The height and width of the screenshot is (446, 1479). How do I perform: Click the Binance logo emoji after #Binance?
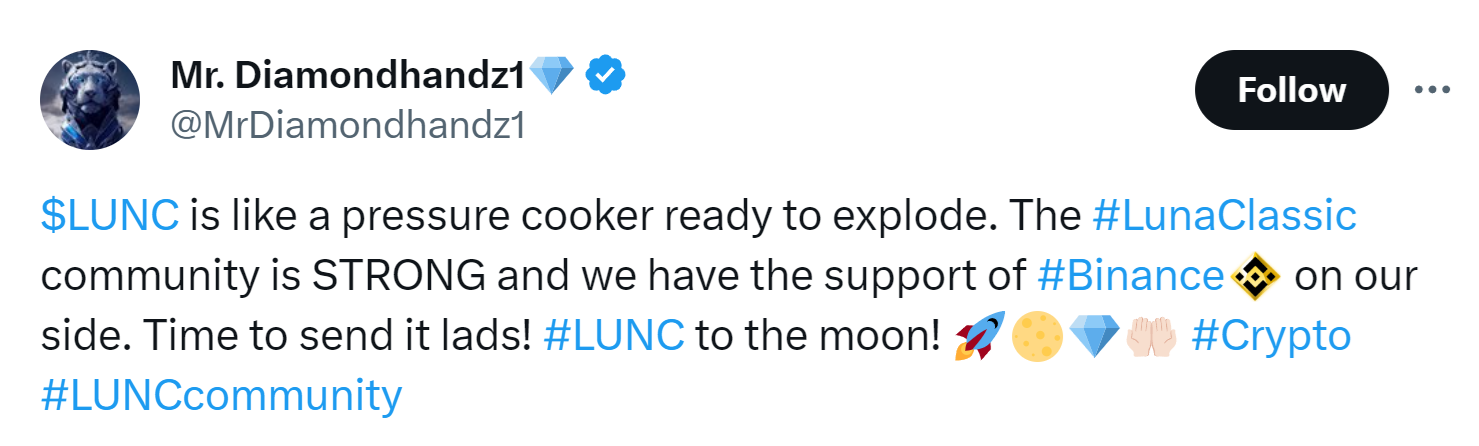pos(1256,276)
